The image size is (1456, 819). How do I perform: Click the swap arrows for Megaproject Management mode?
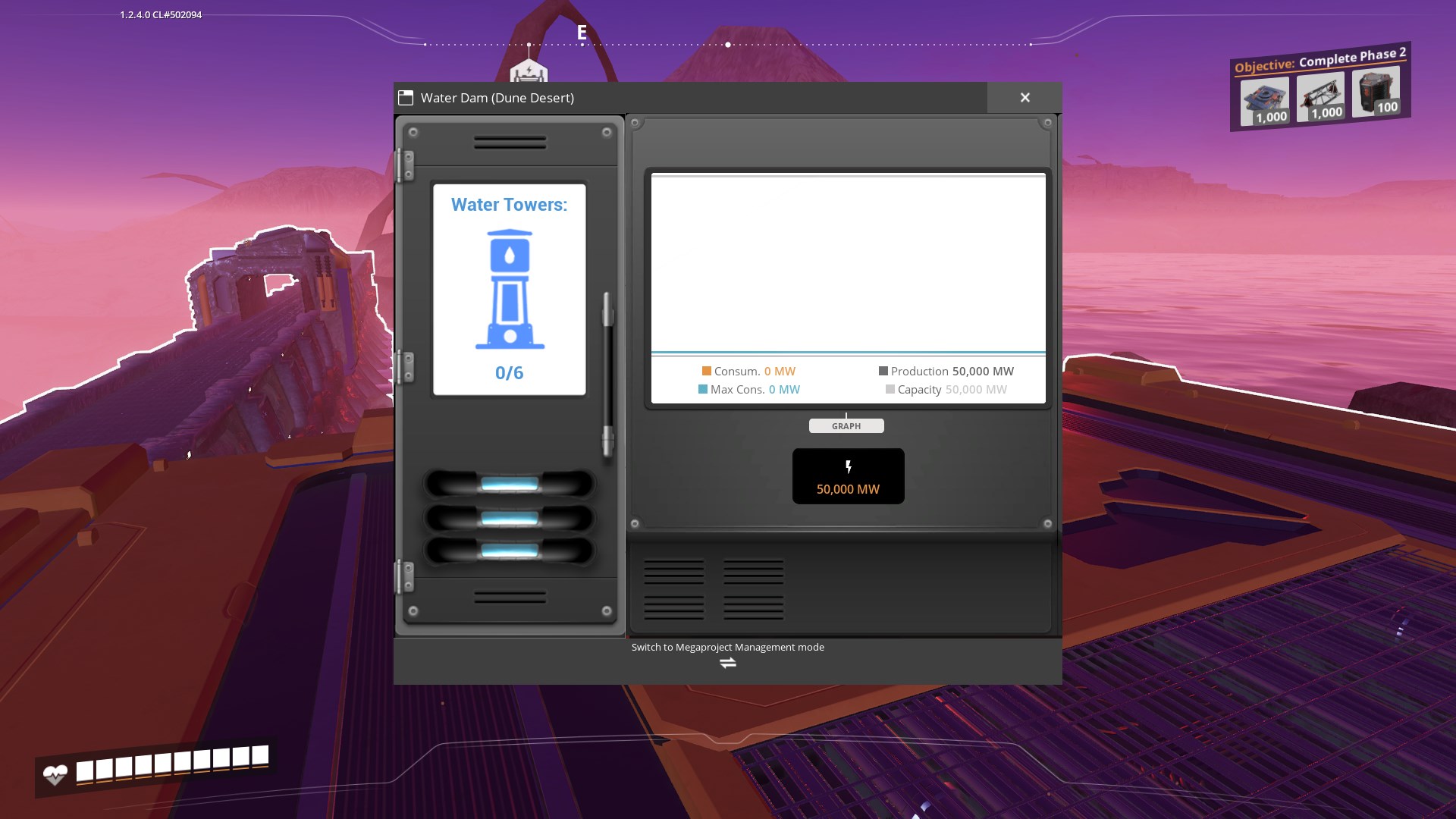click(x=728, y=664)
